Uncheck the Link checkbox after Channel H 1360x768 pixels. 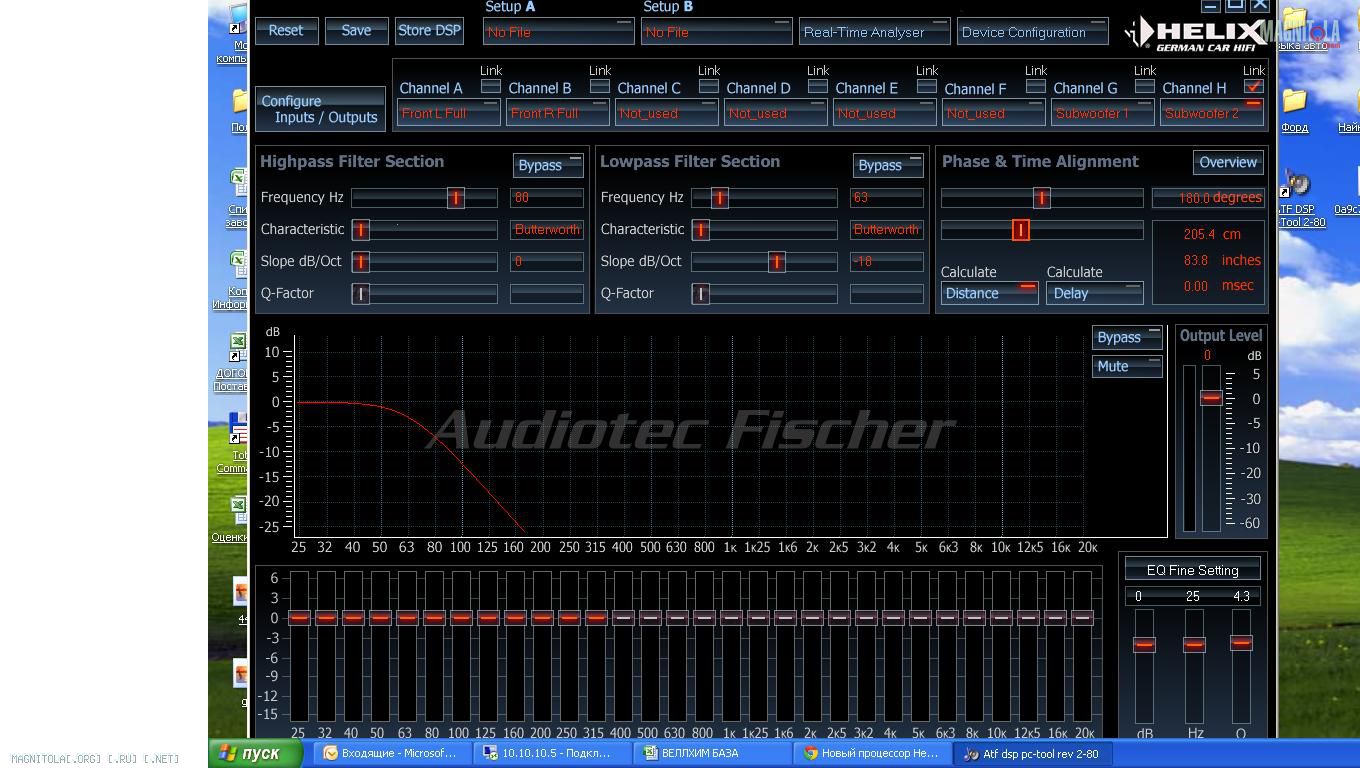(1254, 86)
